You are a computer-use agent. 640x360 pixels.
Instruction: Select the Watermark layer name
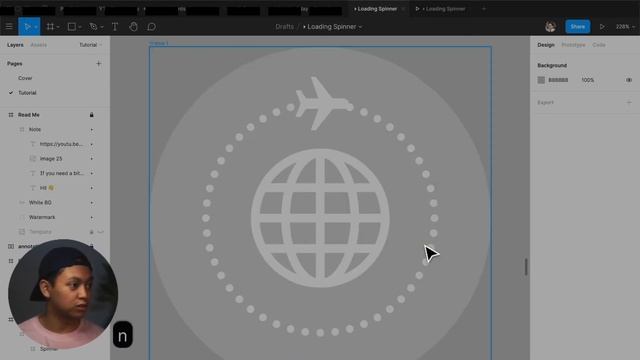(x=42, y=218)
